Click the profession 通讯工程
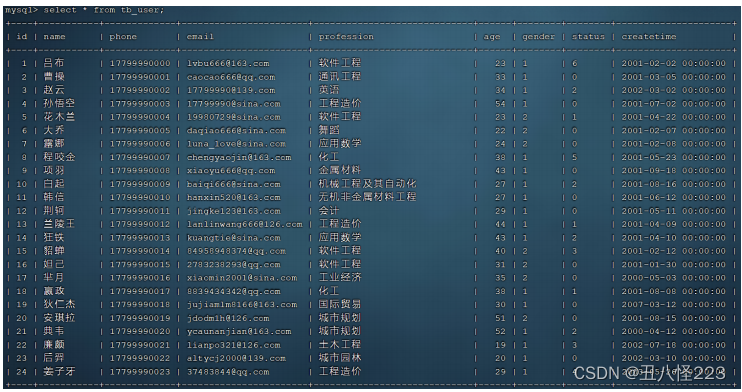 pos(340,76)
